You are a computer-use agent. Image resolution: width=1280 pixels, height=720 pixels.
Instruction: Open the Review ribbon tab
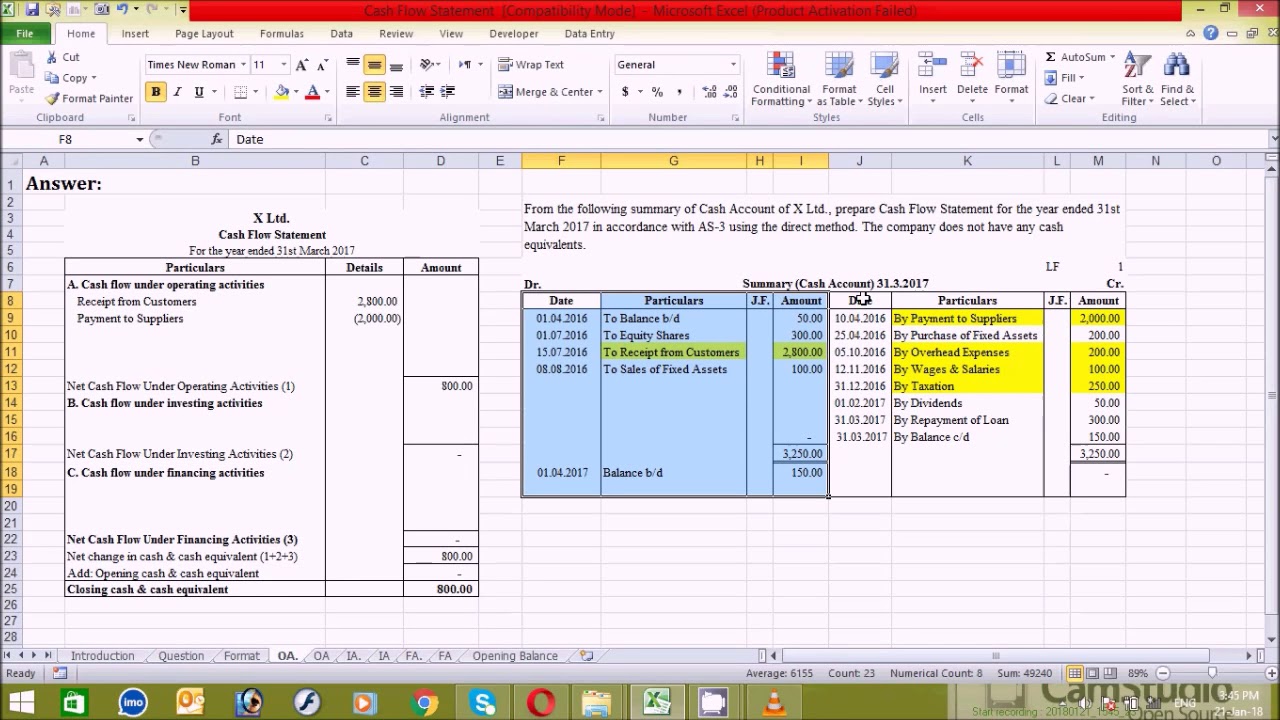point(396,33)
